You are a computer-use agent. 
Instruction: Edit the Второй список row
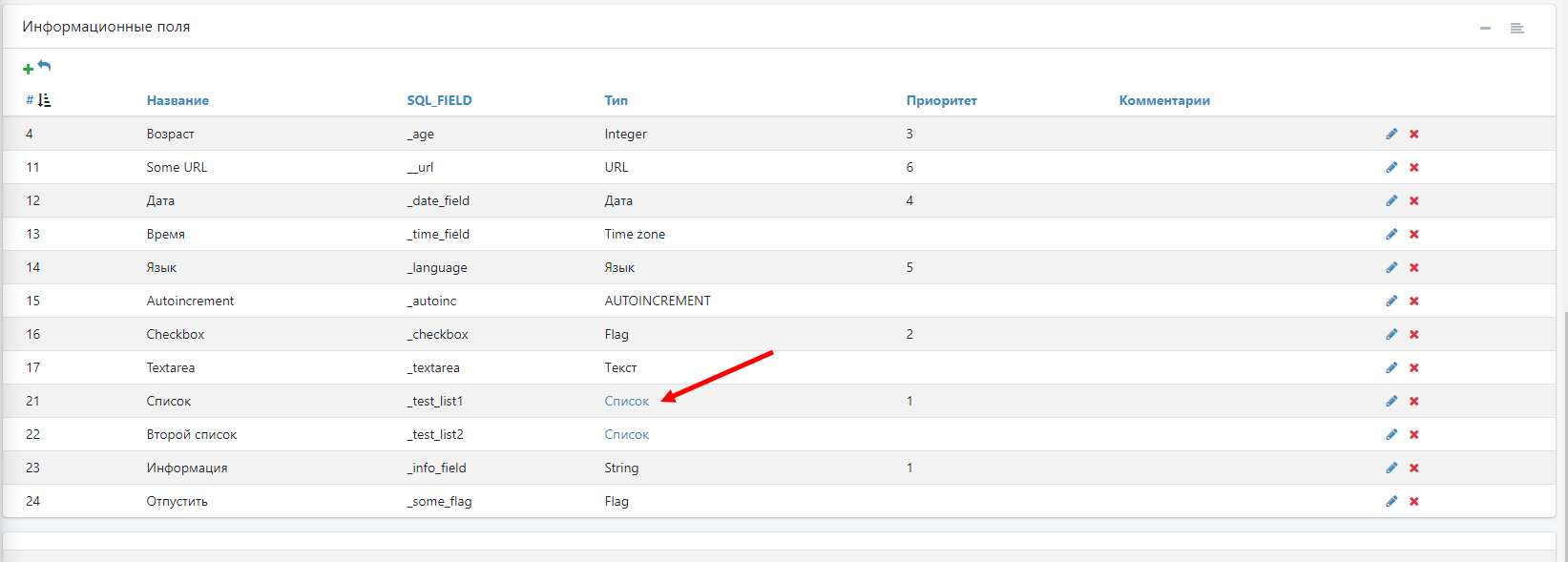click(x=1391, y=434)
